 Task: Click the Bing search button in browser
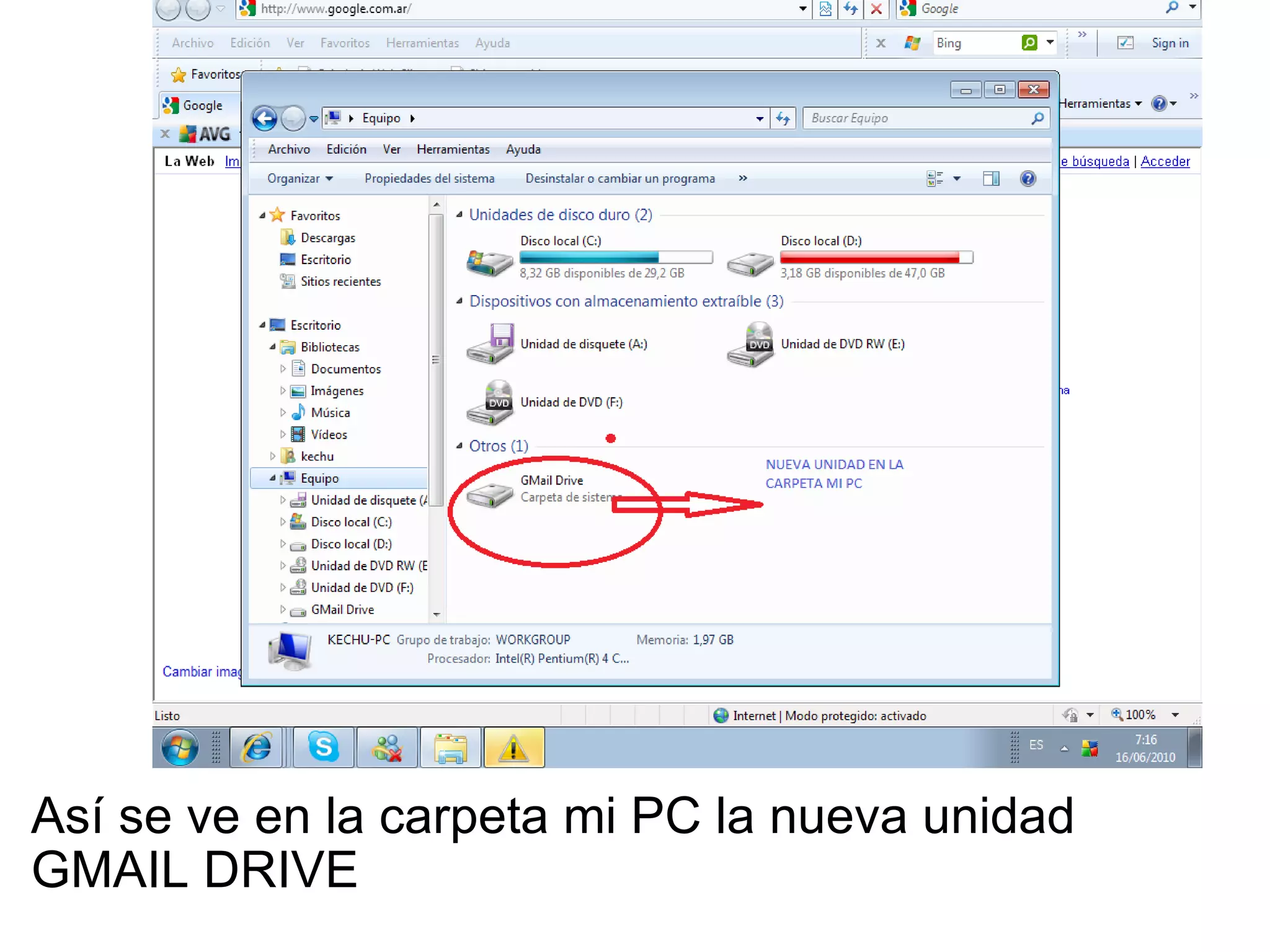point(1029,42)
